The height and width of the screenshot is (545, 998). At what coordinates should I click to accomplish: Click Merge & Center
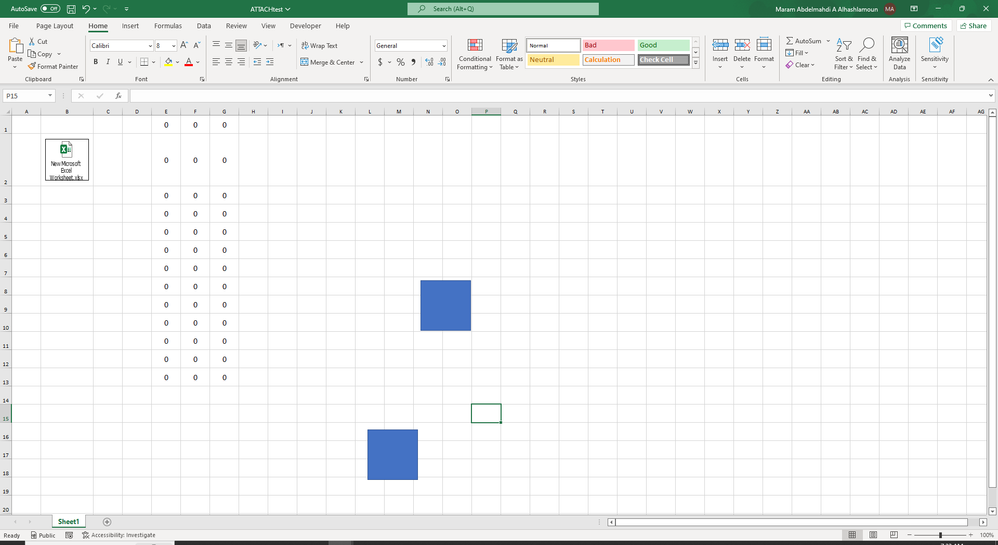pos(328,62)
